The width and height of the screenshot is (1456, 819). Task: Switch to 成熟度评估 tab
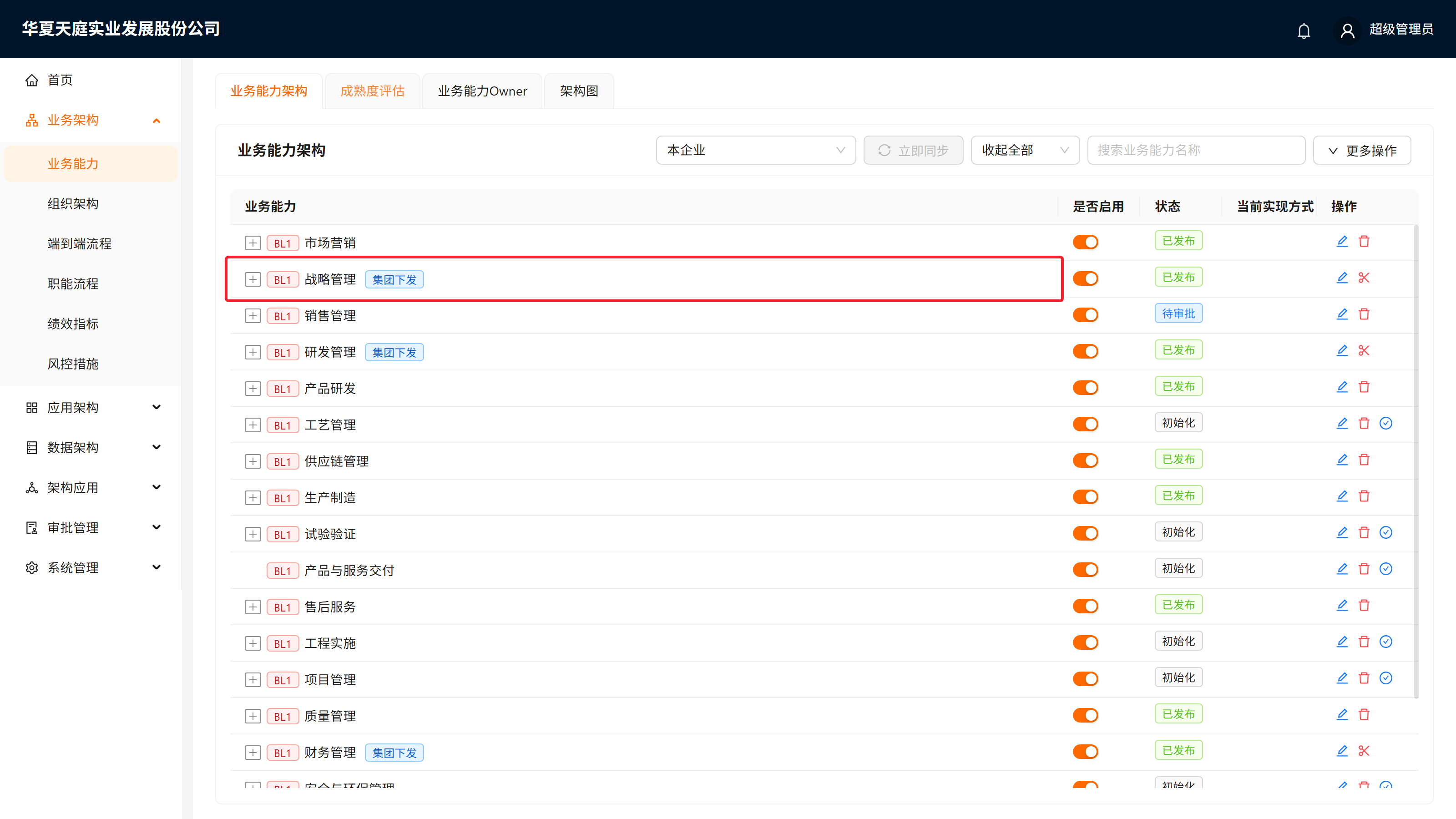point(373,91)
